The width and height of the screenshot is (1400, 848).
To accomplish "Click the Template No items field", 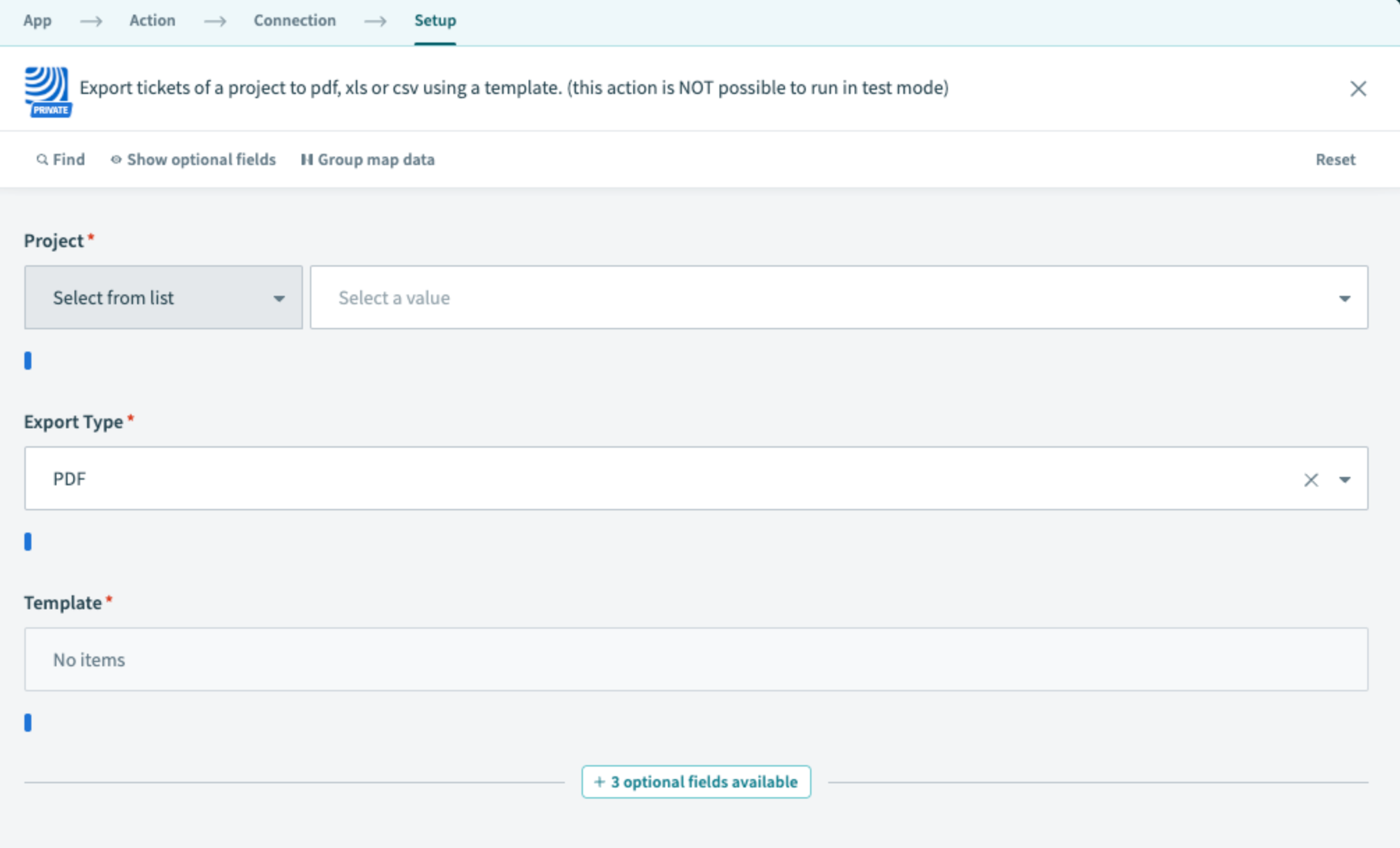I will (x=696, y=659).
